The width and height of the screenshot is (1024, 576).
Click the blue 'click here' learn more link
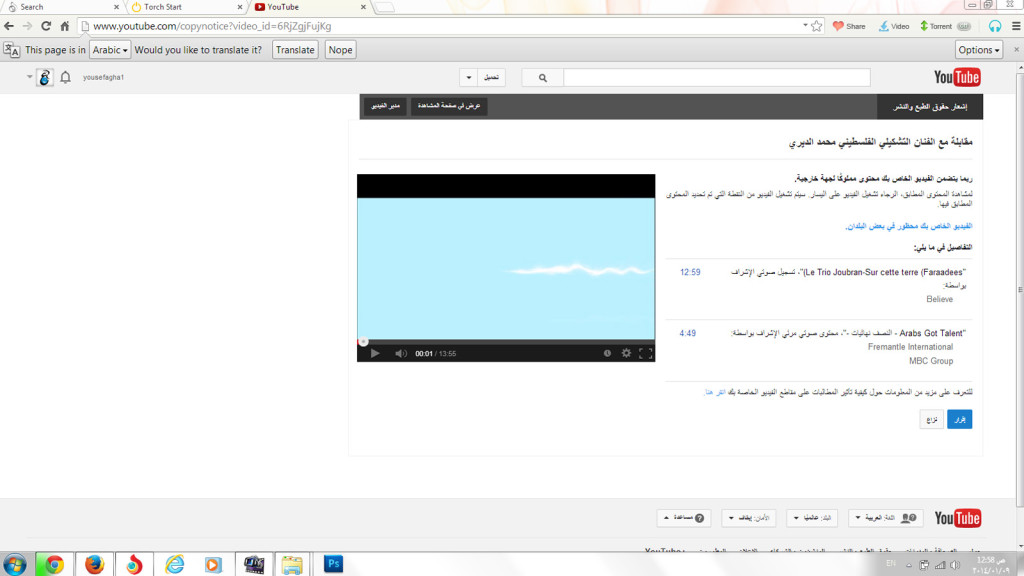coord(715,392)
